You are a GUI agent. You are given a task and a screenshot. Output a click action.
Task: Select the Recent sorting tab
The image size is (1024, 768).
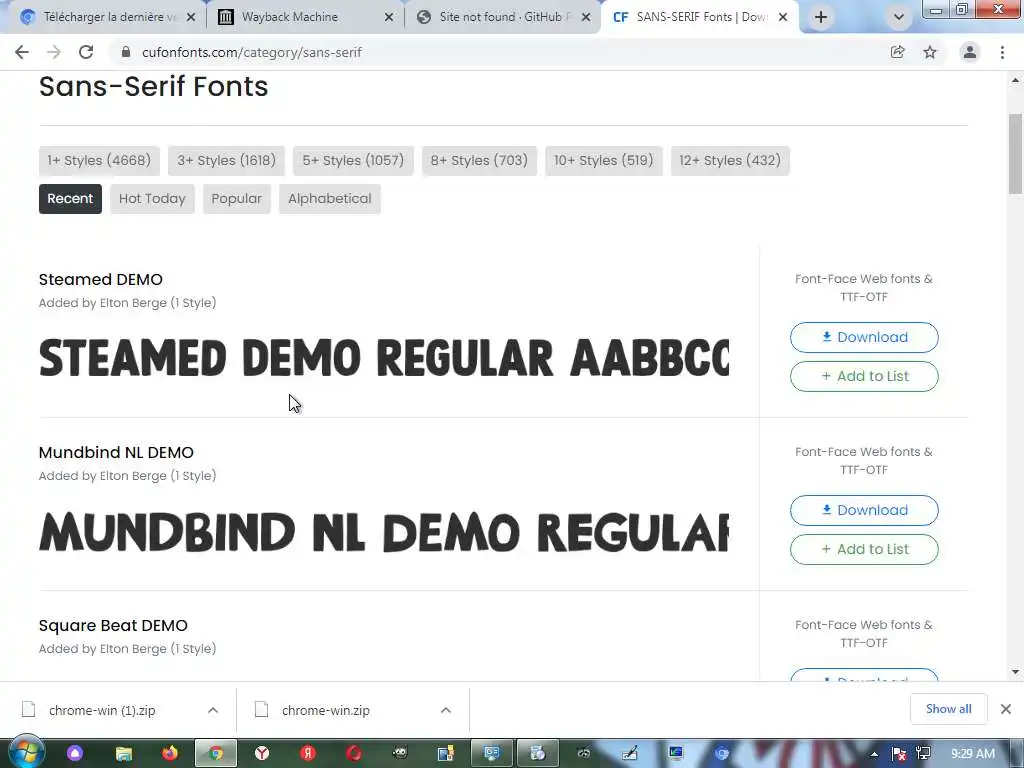pos(71,199)
